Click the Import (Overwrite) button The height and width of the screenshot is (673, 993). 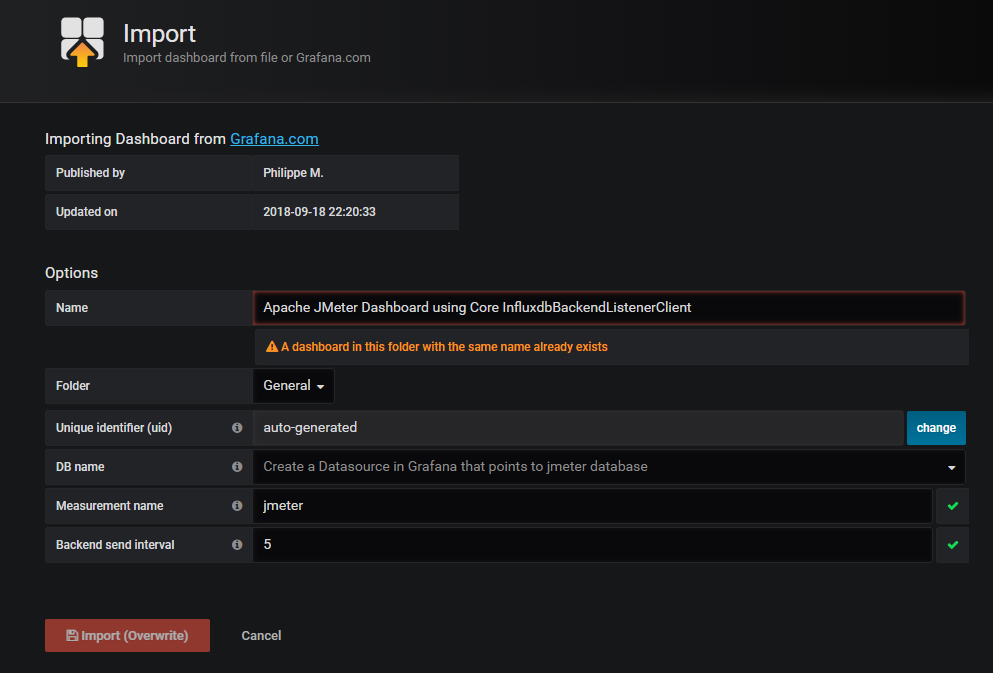point(127,636)
